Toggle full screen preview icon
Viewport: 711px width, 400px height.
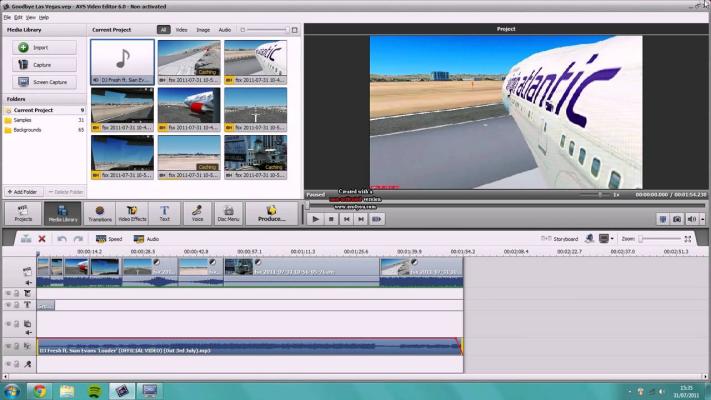pyautogui.click(x=663, y=220)
